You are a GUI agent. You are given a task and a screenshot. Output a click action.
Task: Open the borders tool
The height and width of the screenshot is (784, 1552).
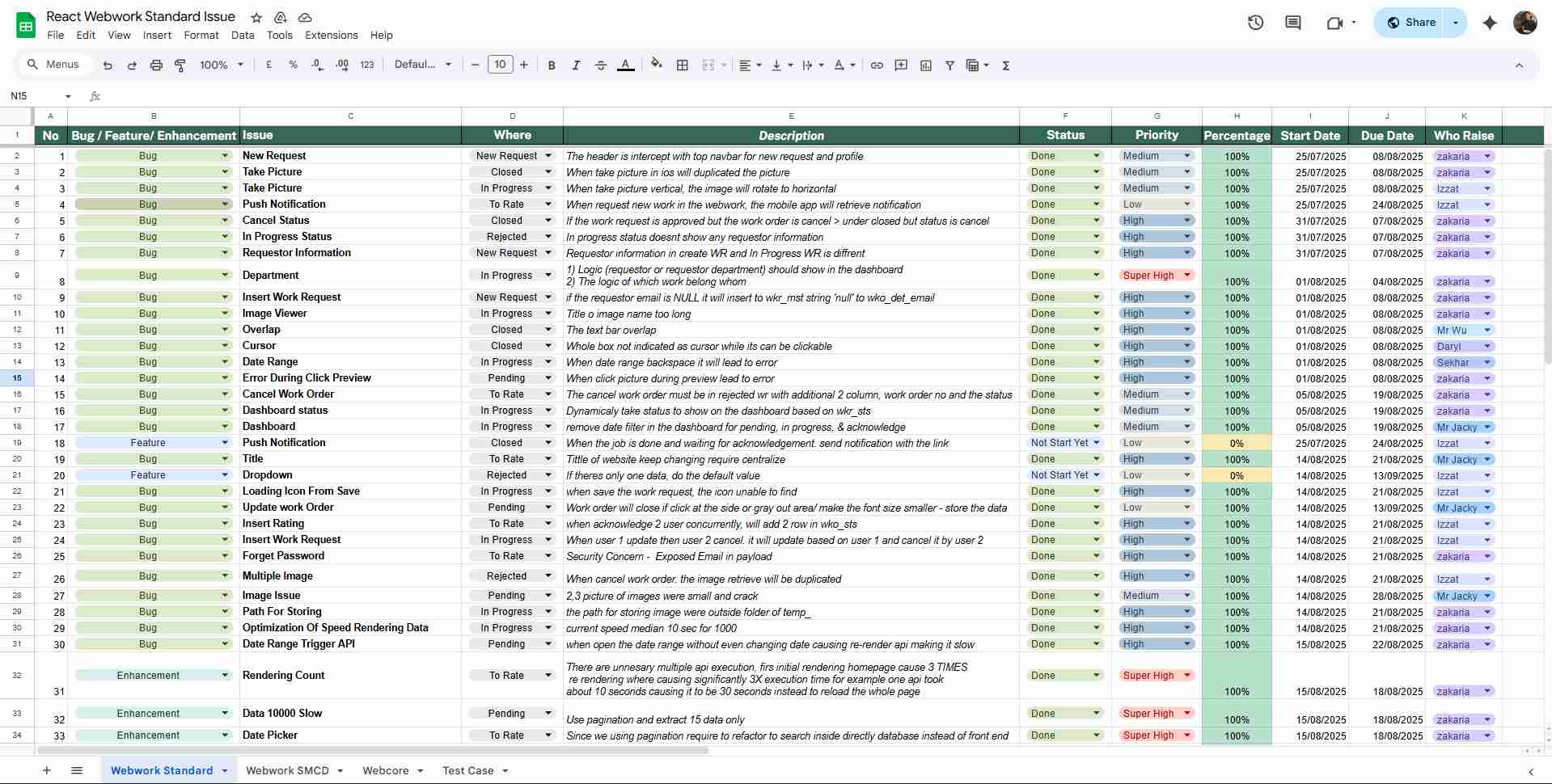[683, 65]
